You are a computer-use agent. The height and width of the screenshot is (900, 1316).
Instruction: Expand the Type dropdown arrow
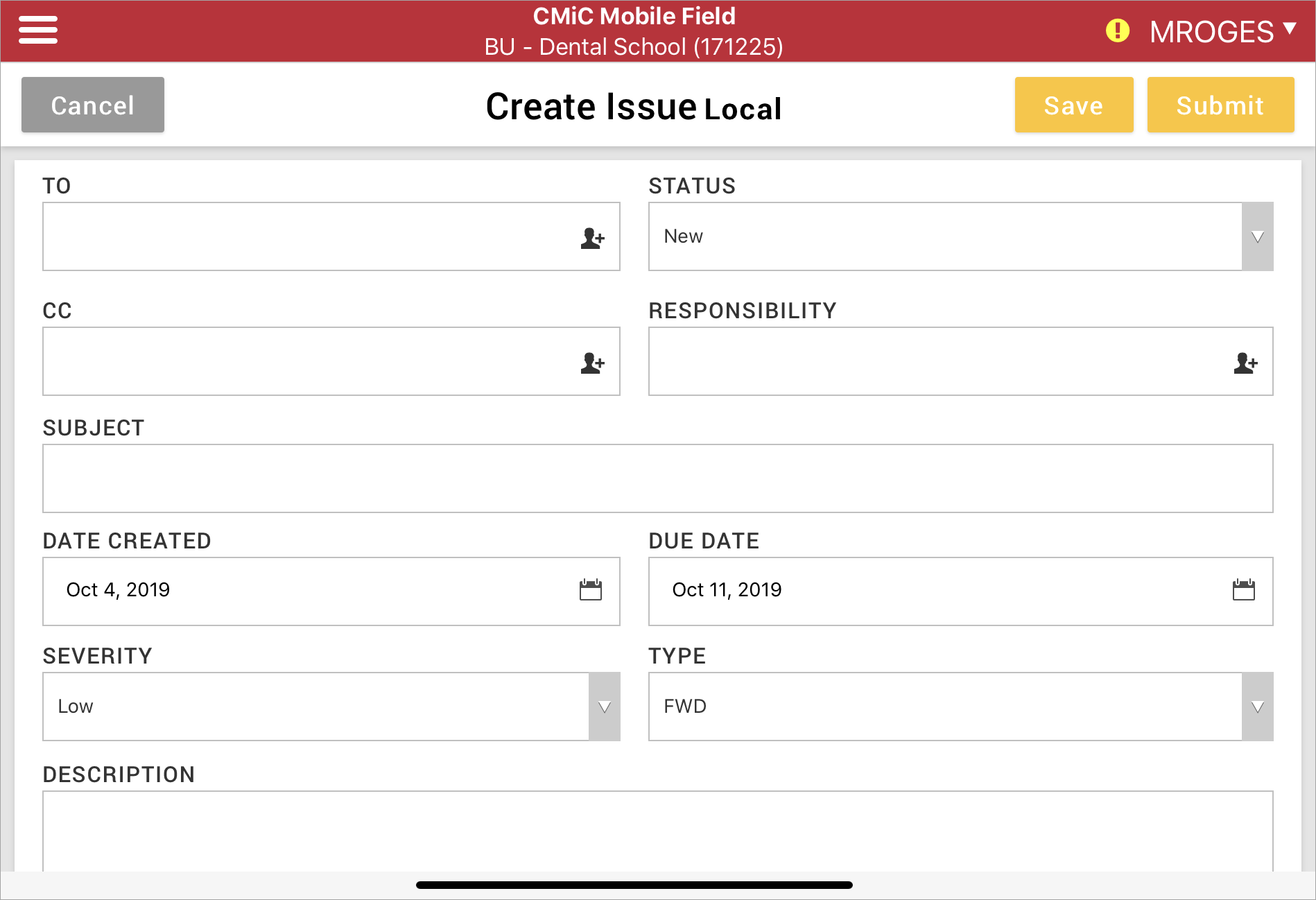[x=1257, y=707]
